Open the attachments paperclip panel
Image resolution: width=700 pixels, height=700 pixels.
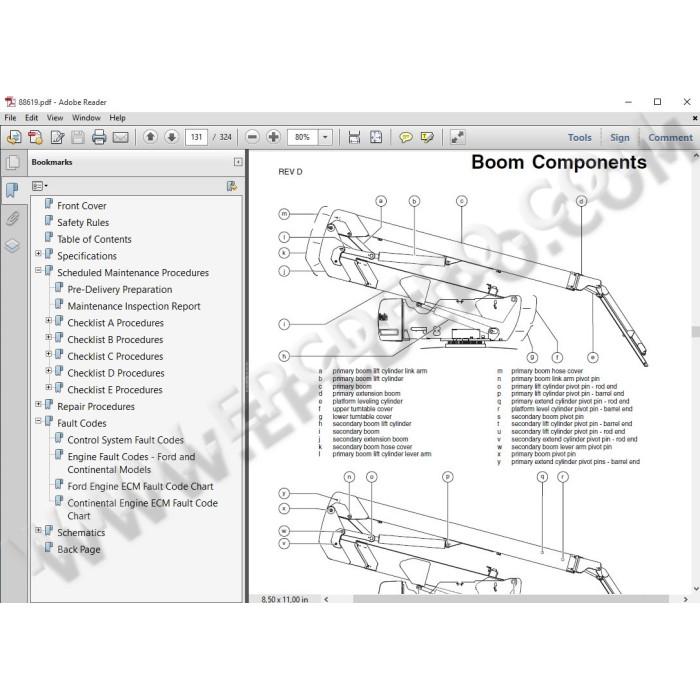pos(12,218)
